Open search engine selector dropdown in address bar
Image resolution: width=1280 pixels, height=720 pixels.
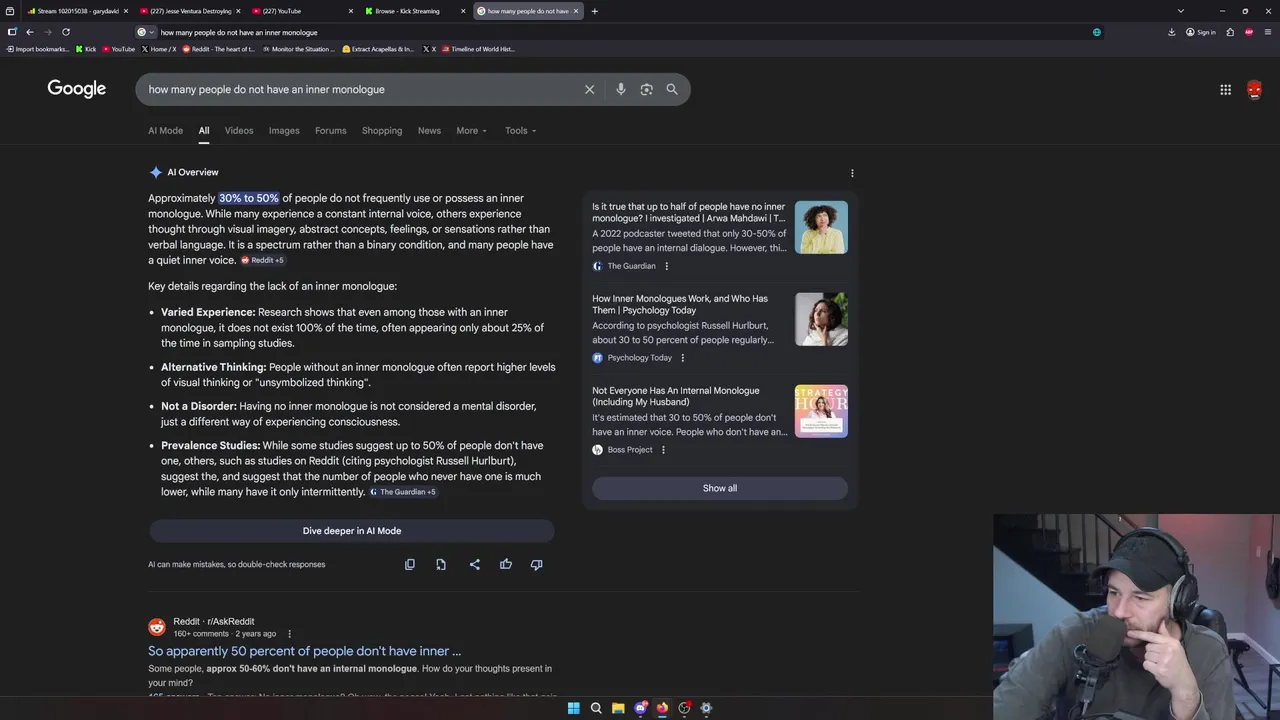coord(146,32)
